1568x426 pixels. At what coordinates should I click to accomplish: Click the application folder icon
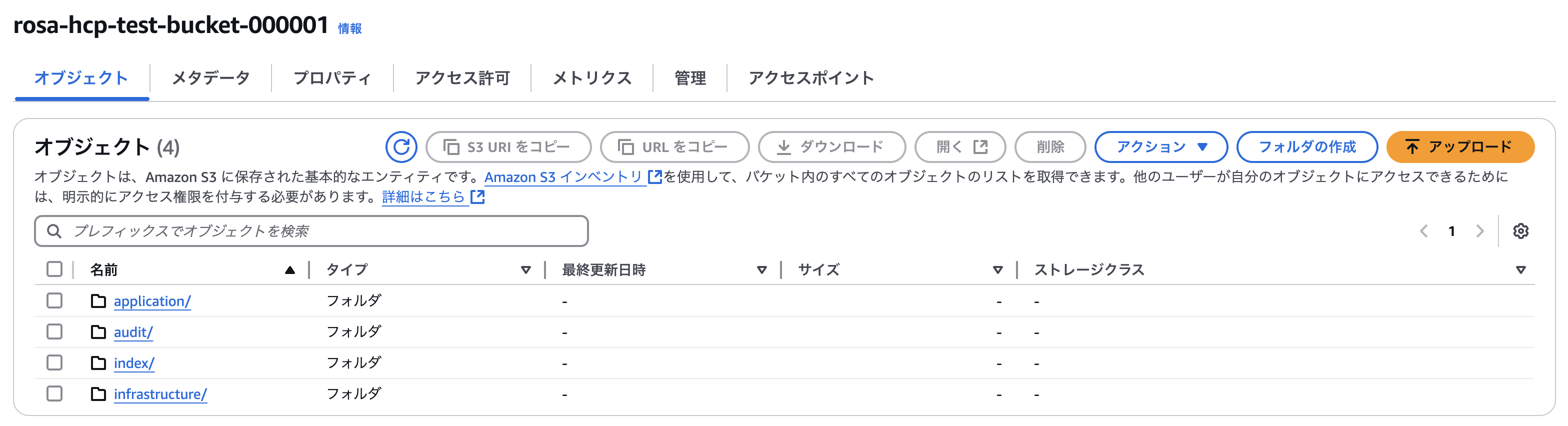pyautogui.click(x=98, y=300)
